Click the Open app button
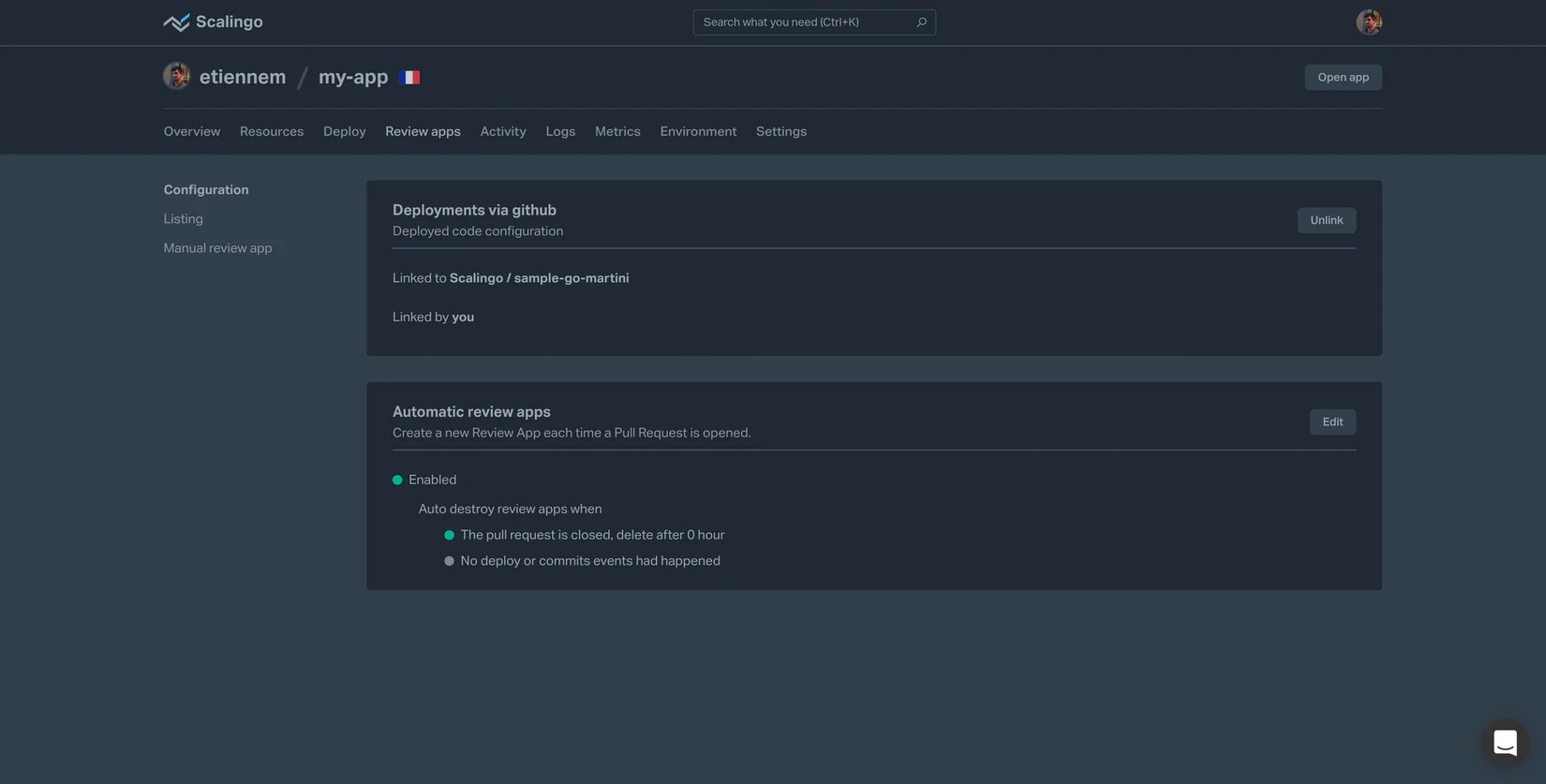This screenshot has width=1546, height=784. (x=1343, y=78)
